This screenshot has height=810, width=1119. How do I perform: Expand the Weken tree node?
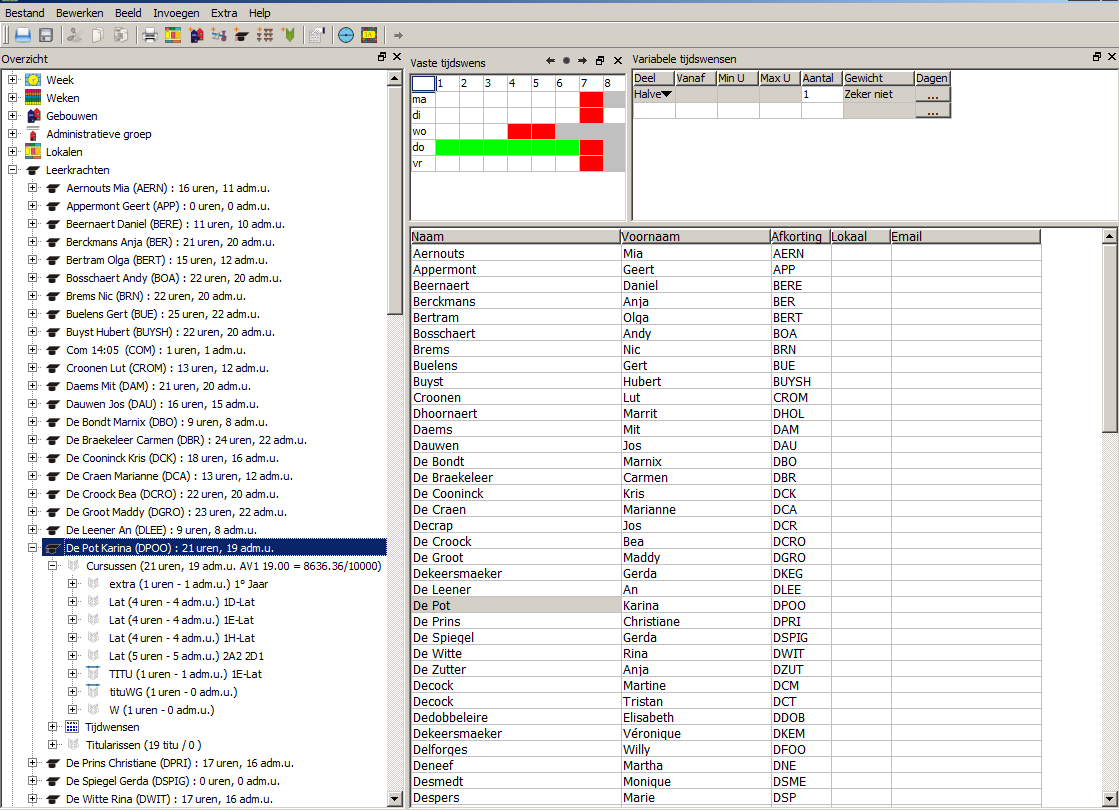point(13,97)
